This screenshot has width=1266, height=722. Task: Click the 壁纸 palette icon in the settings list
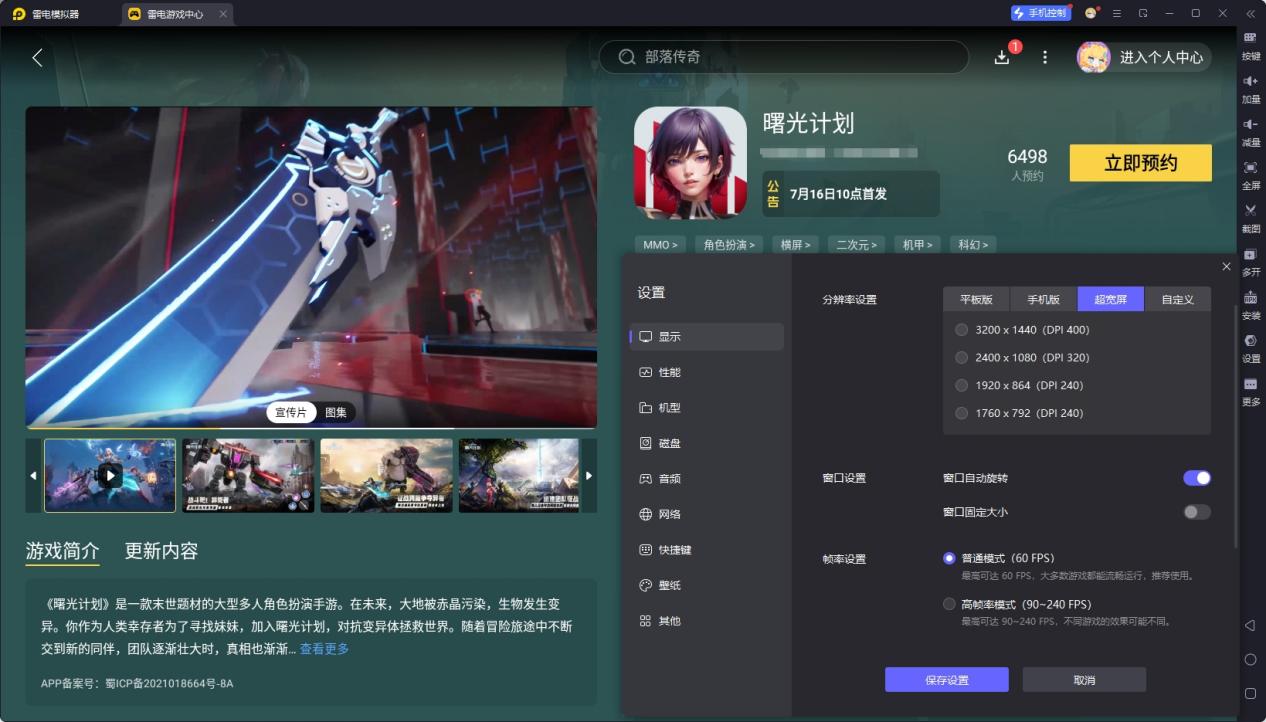point(645,585)
